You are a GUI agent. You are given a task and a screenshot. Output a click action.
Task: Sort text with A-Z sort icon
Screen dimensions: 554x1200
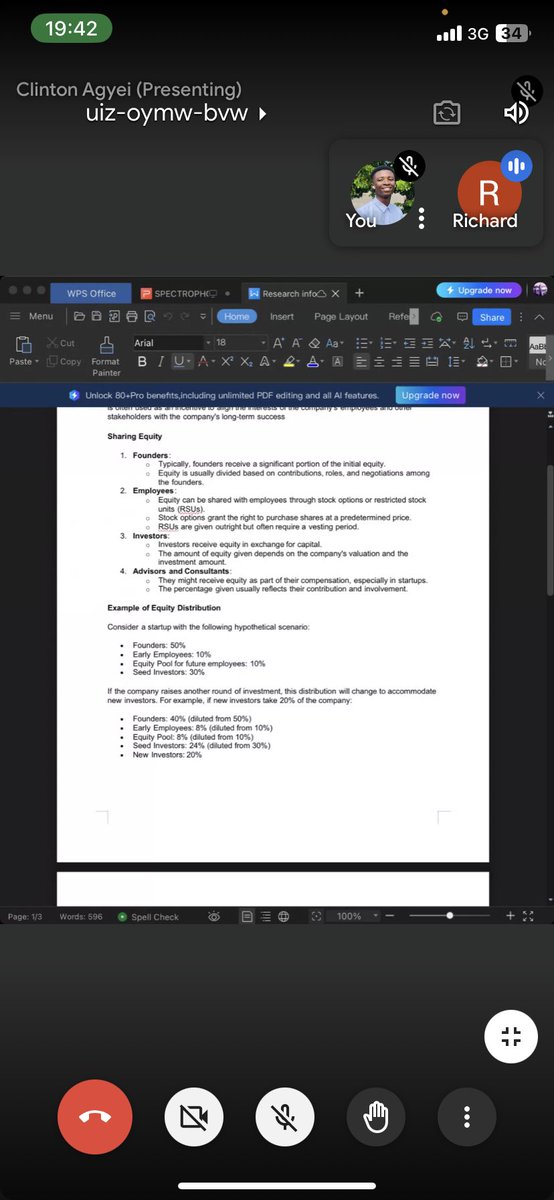(x=469, y=342)
